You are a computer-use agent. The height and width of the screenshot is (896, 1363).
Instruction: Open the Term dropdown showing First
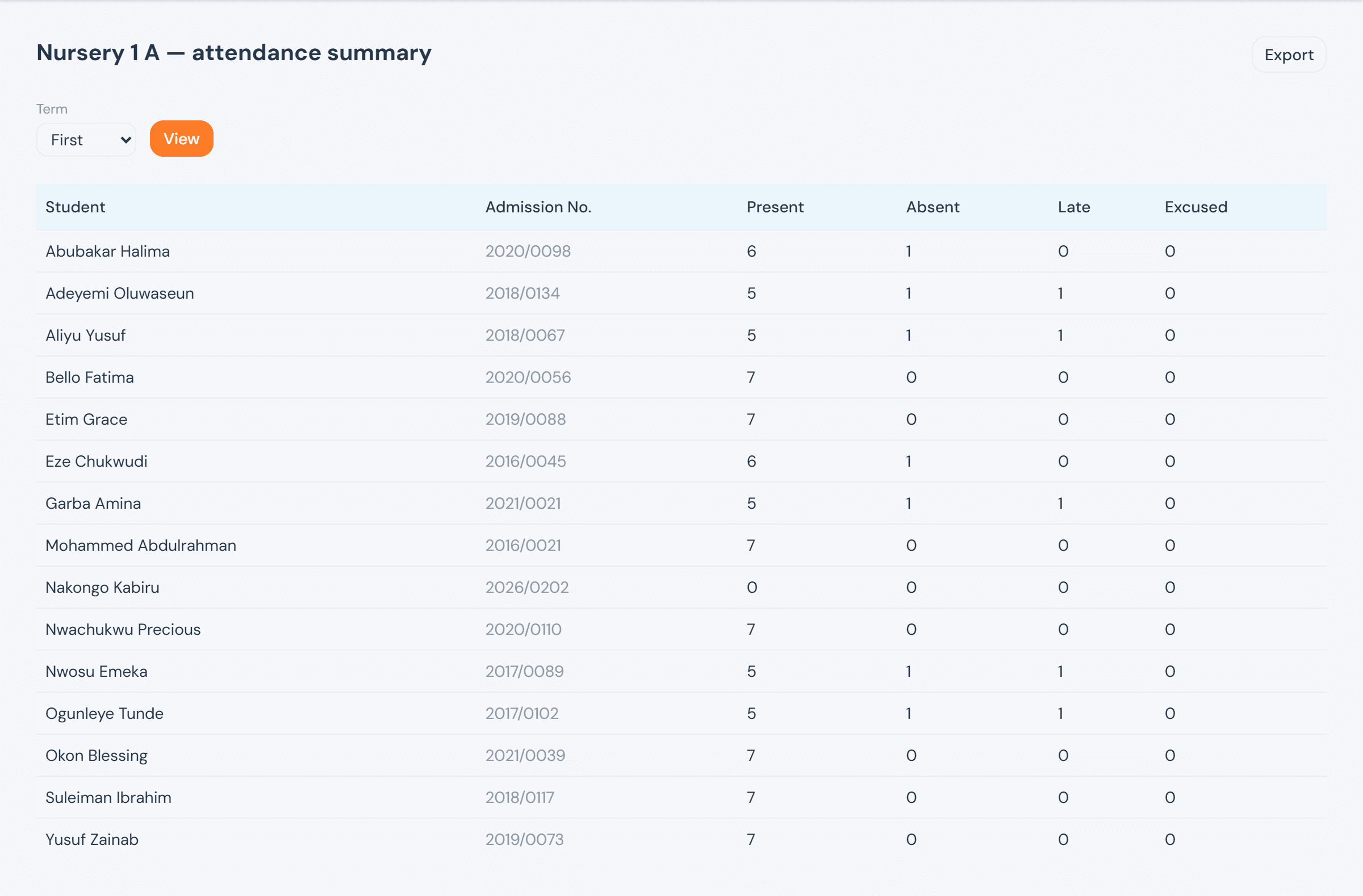(86, 140)
